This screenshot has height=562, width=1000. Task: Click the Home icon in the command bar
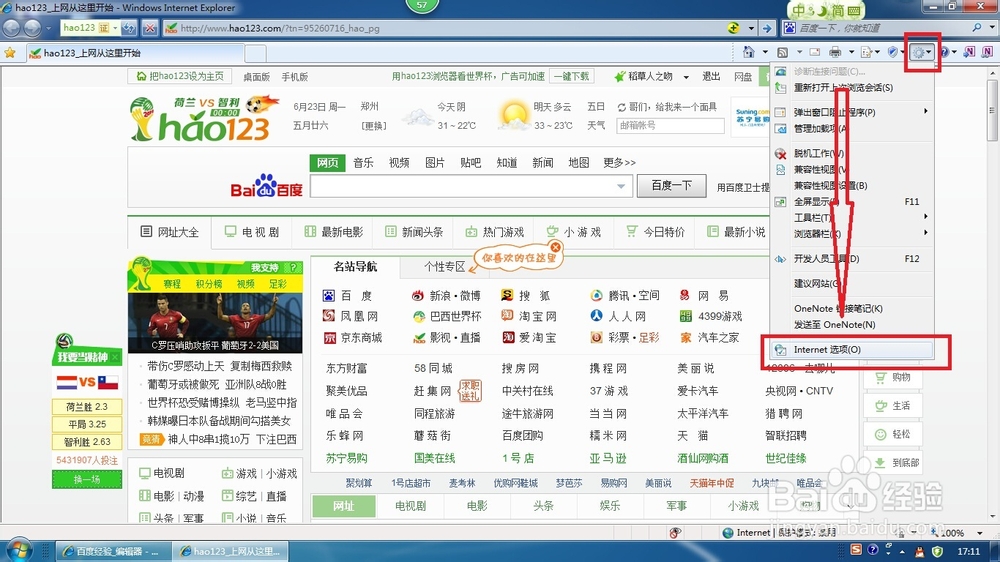click(x=749, y=52)
